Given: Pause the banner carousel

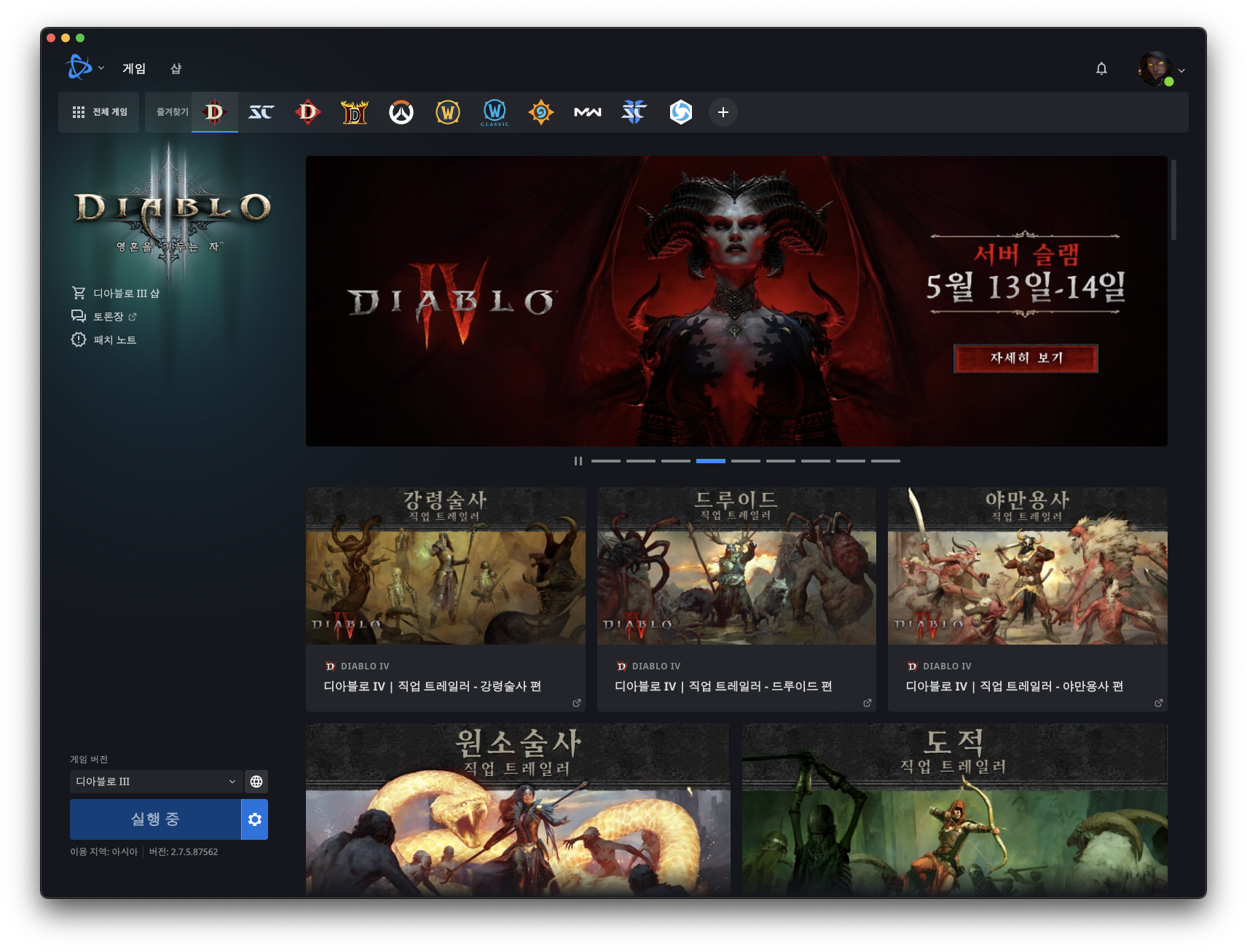Looking at the screenshot, I should (x=578, y=461).
